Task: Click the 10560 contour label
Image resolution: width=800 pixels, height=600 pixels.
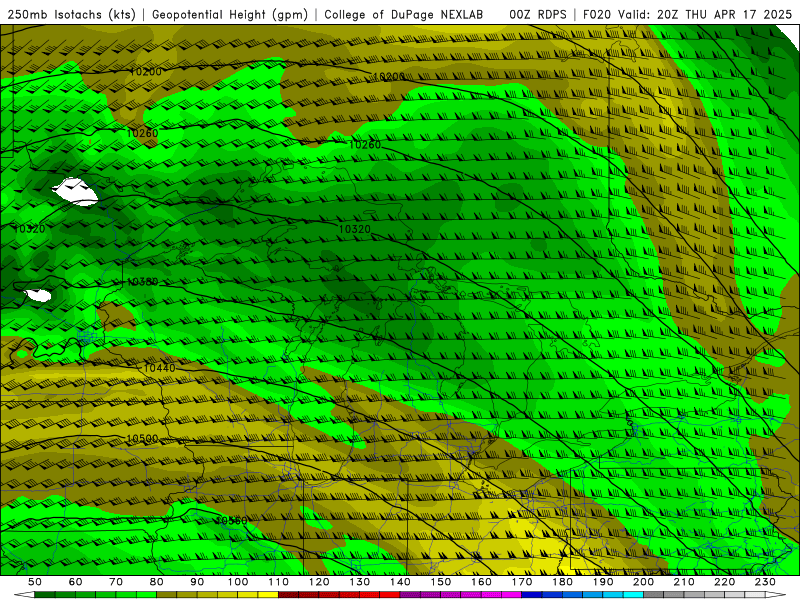Action: 231,520
